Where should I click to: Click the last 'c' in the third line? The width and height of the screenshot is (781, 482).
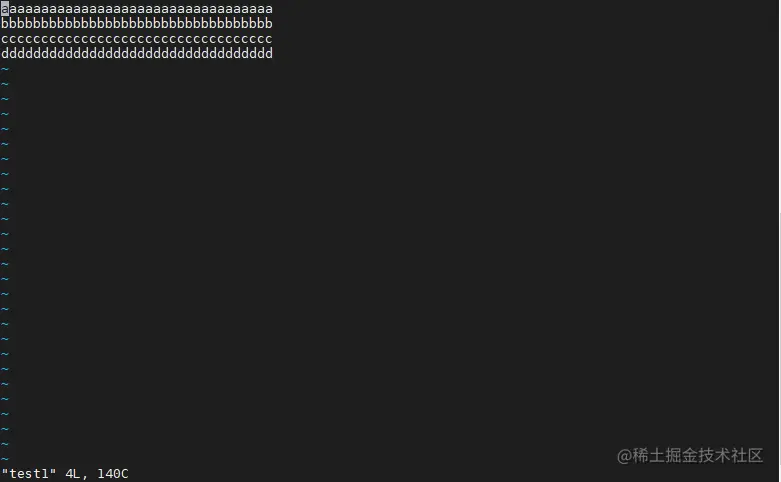[x=269, y=39]
